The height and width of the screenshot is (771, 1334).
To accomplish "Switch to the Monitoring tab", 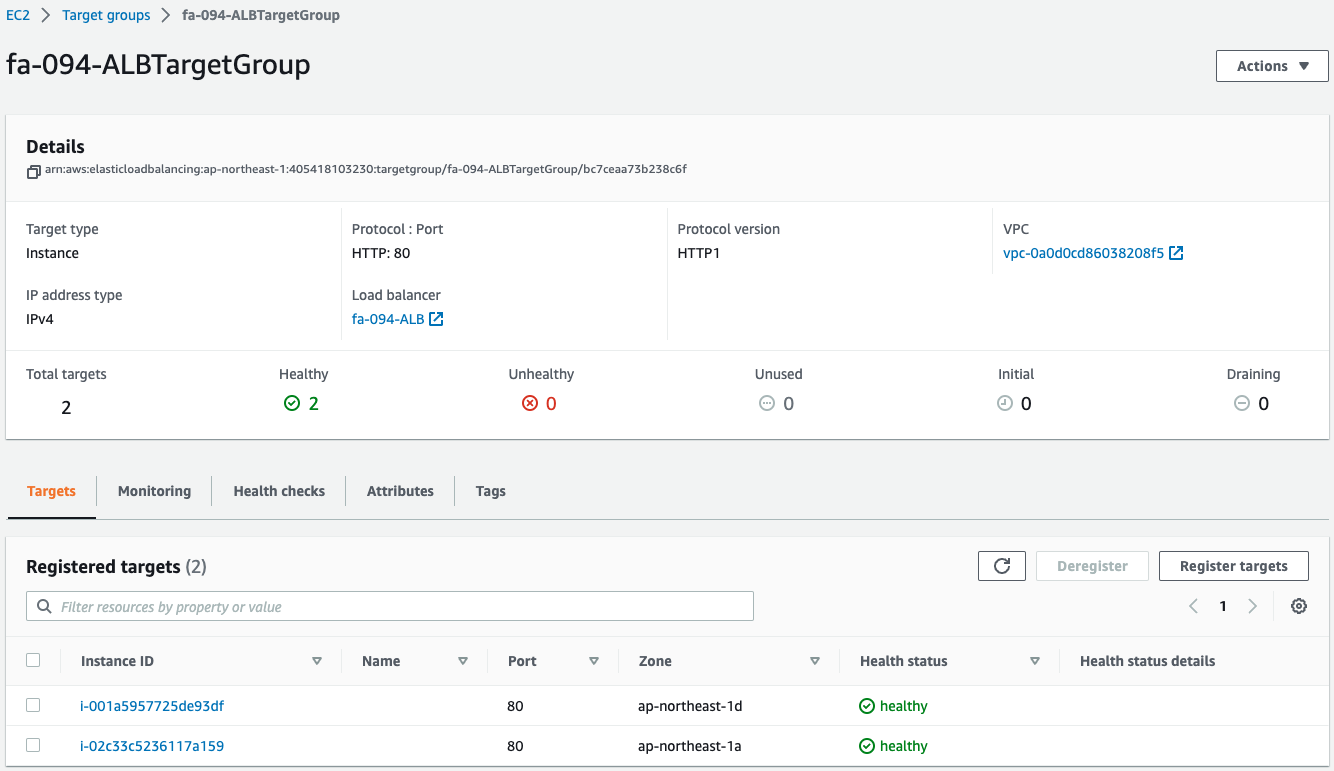I will (x=154, y=491).
